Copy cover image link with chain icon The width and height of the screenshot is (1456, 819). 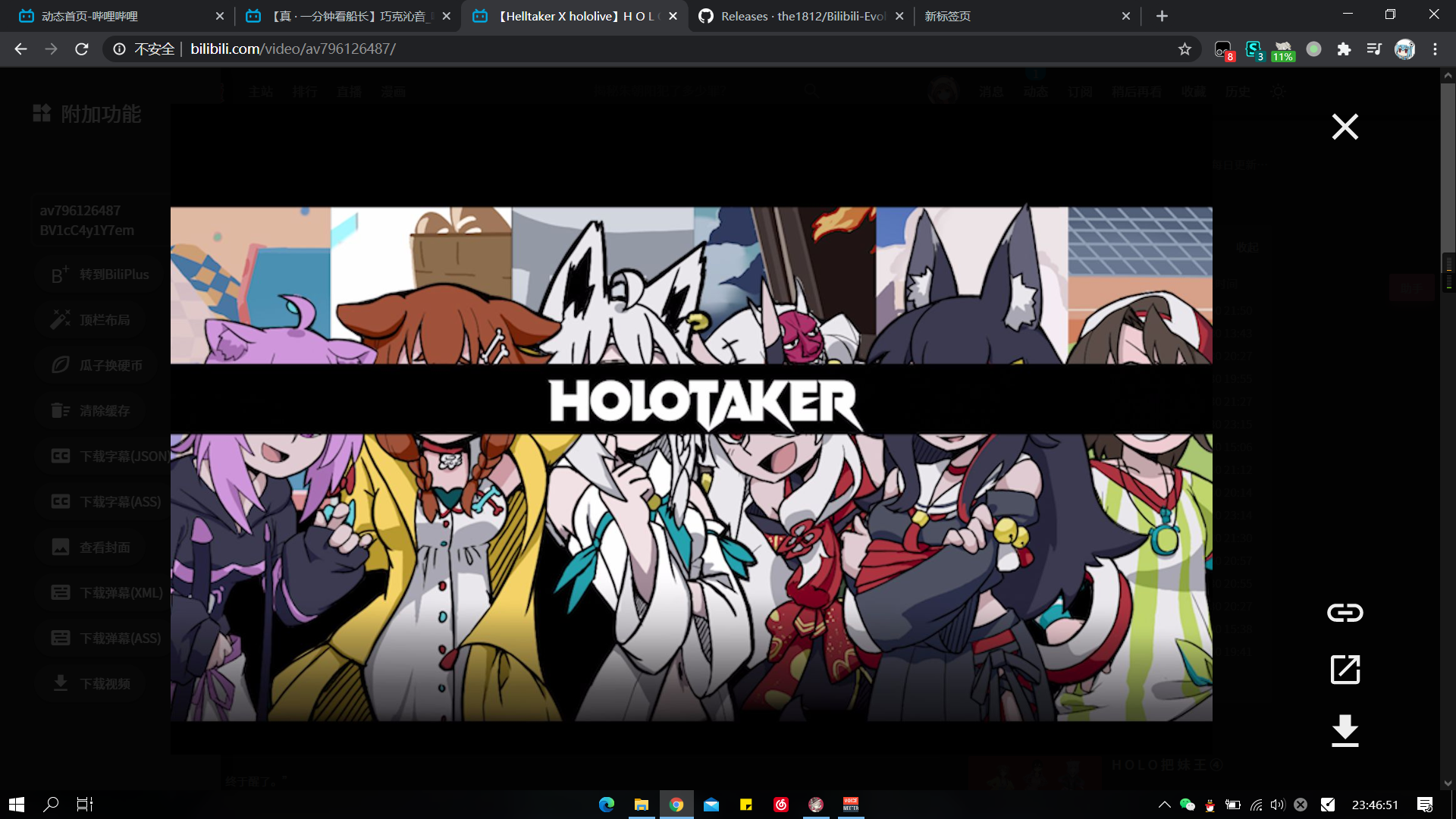[1345, 612]
